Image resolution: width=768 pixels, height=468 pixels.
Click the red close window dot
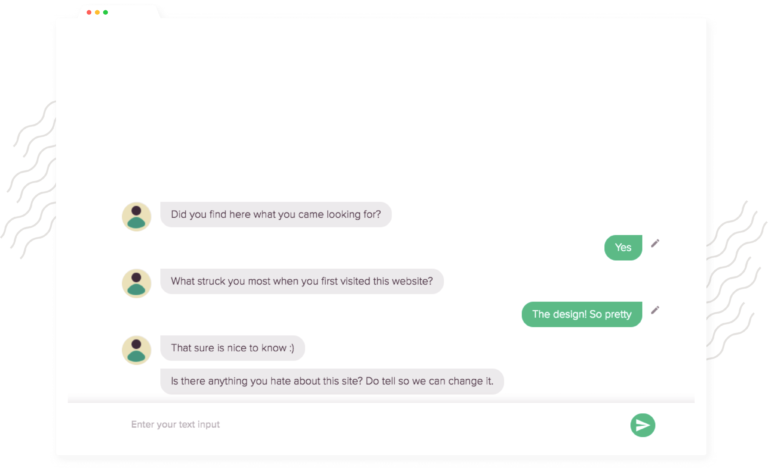89,12
